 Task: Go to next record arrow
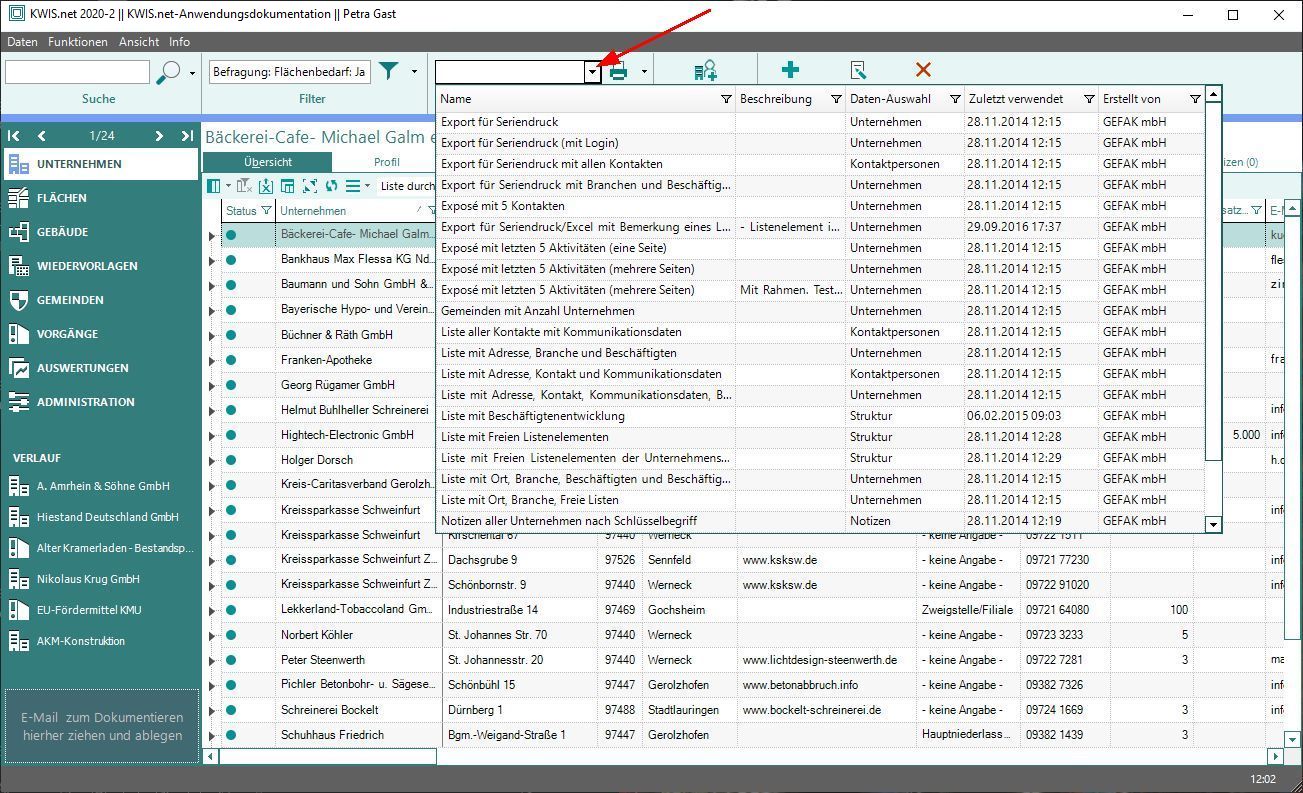[159, 136]
